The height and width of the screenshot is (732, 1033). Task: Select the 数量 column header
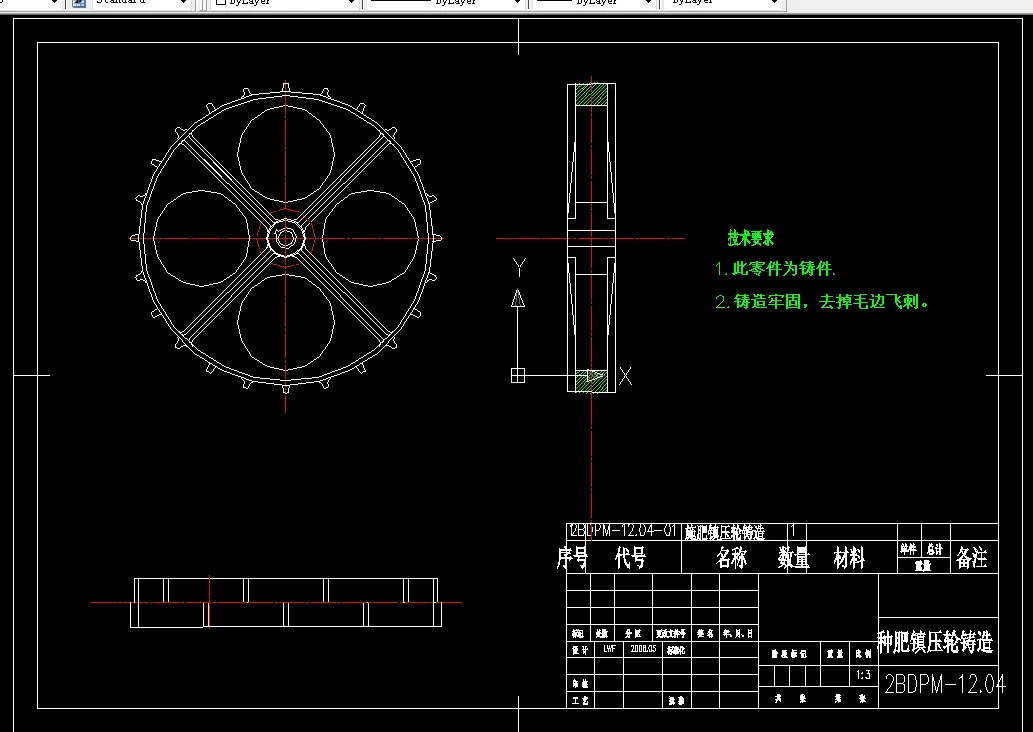click(x=793, y=558)
